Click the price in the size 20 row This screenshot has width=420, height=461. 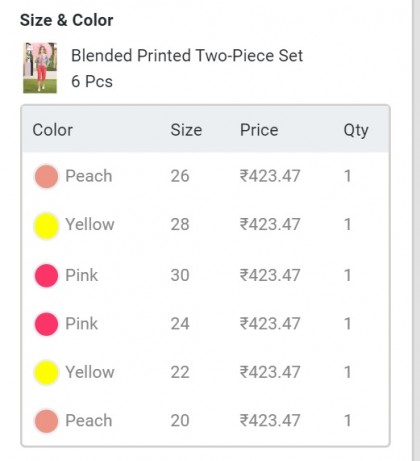pos(270,420)
